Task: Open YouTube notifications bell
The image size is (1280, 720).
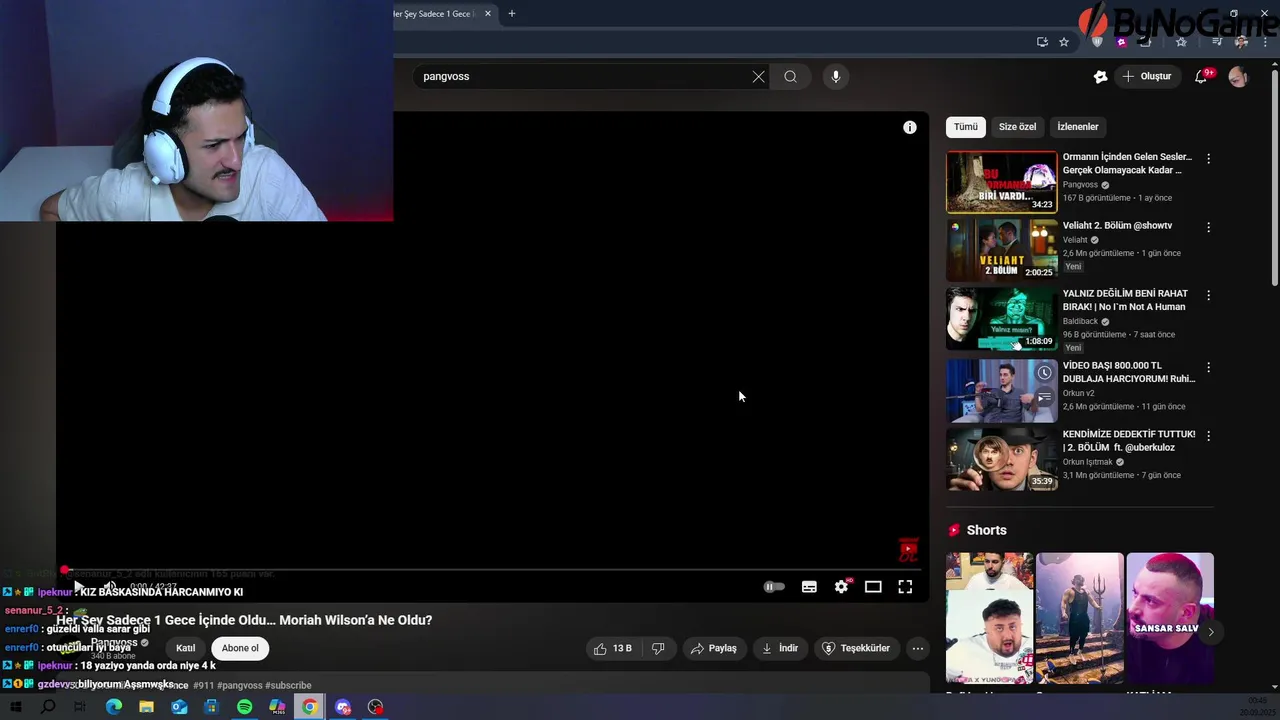Action: (x=1202, y=76)
